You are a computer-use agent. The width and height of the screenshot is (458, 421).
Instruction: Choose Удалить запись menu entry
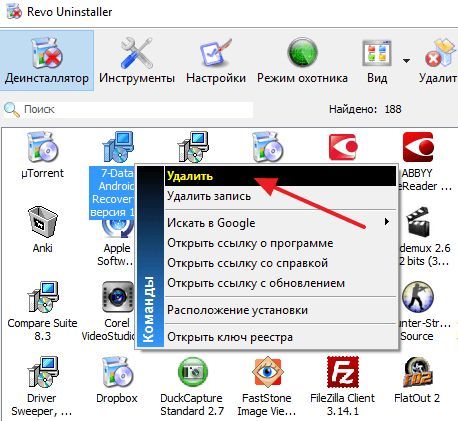(x=280, y=196)
